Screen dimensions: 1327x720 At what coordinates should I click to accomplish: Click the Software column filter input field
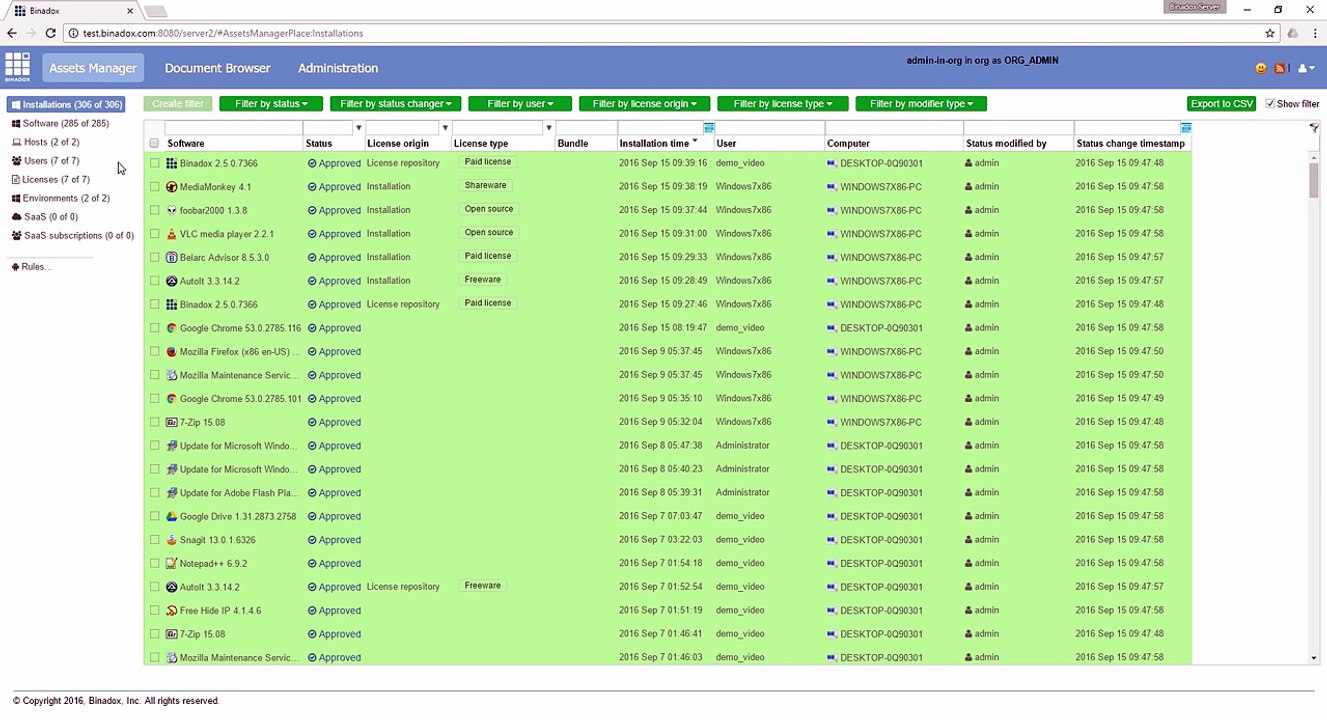(233, 128)
